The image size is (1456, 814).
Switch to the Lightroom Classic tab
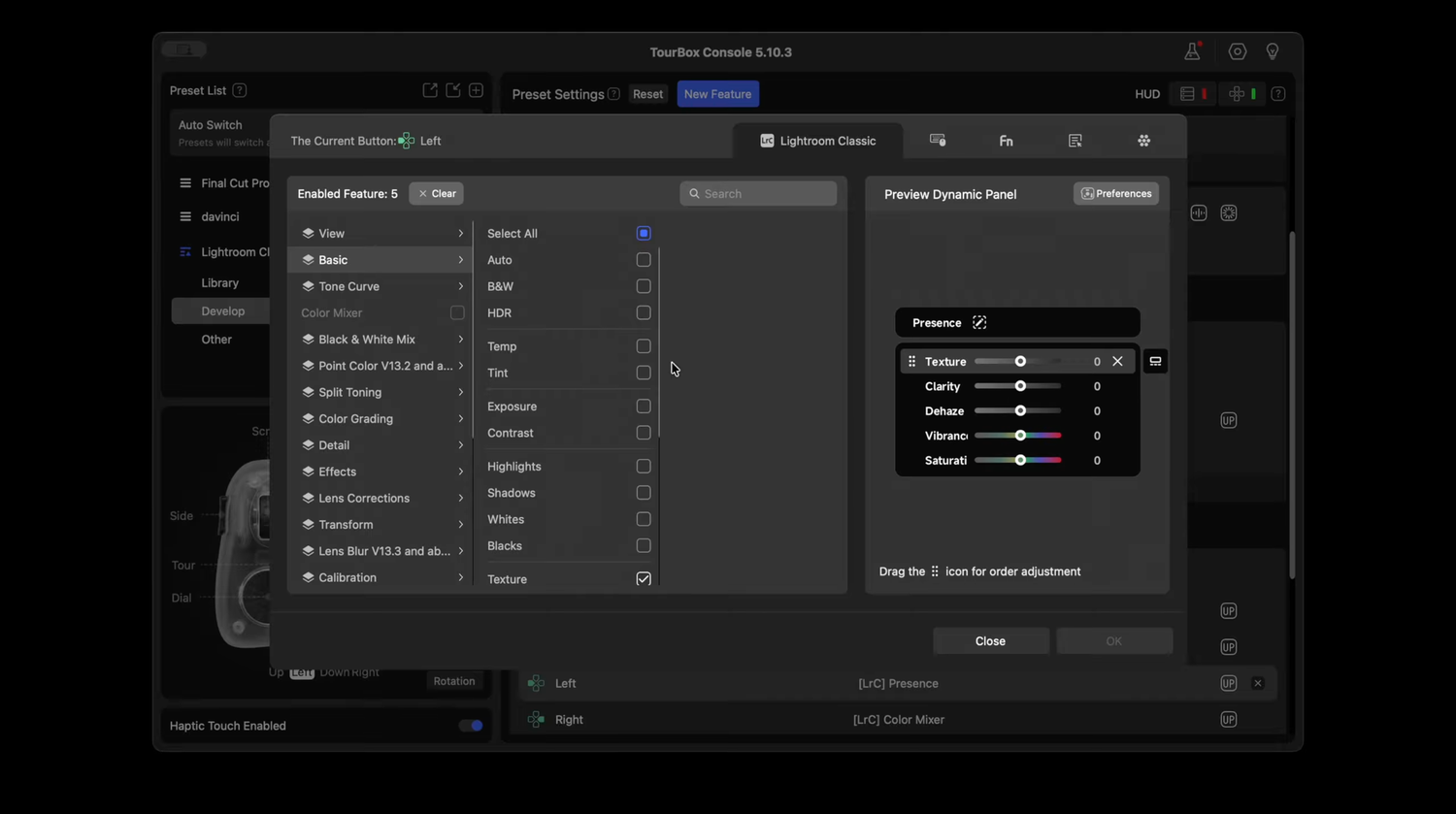pos(817,141)
